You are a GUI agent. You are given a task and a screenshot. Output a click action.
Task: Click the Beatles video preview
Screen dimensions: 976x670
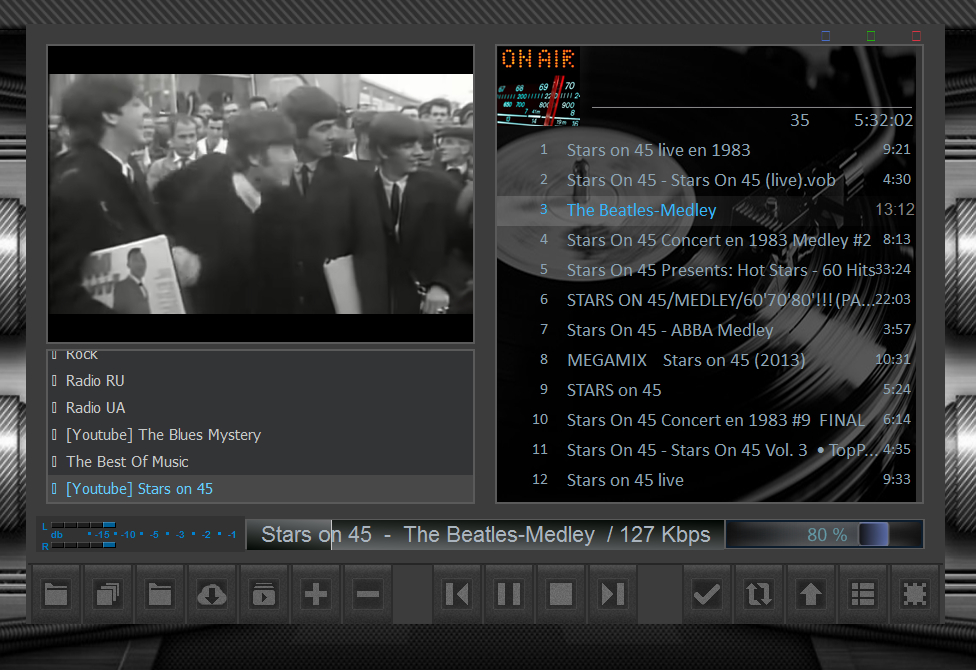[x=260, y=194]
